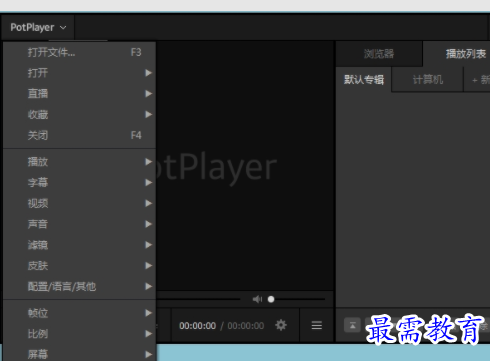Image resolution: width=490 pixels, height=361 pixels.
Task: Choose 打开文件... menu entry
Action: click(x=79, y=52)
